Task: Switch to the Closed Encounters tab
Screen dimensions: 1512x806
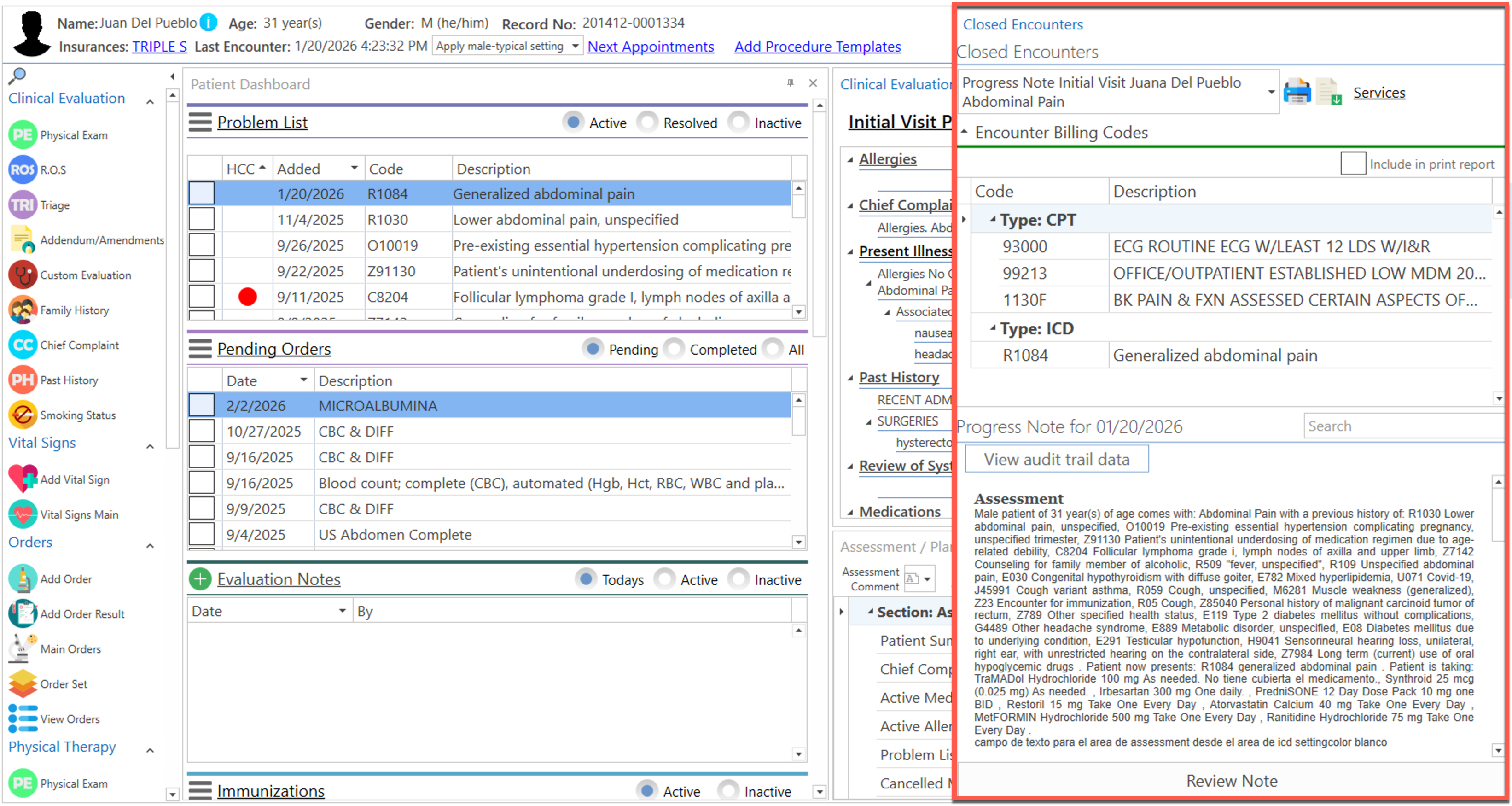Action: 1023,24
